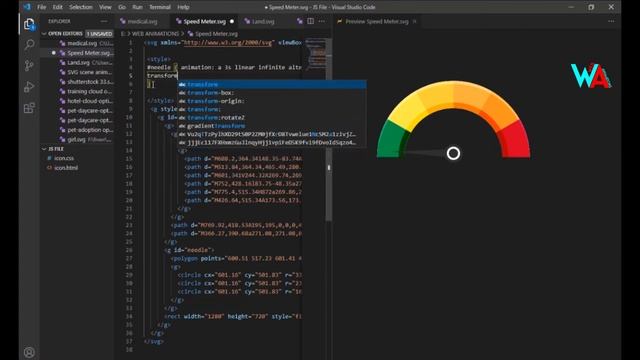Close the Preview Speed Meter.svg tab
Image resolution: width=640 pixels, height=360 pixels.
click(414, 21)
